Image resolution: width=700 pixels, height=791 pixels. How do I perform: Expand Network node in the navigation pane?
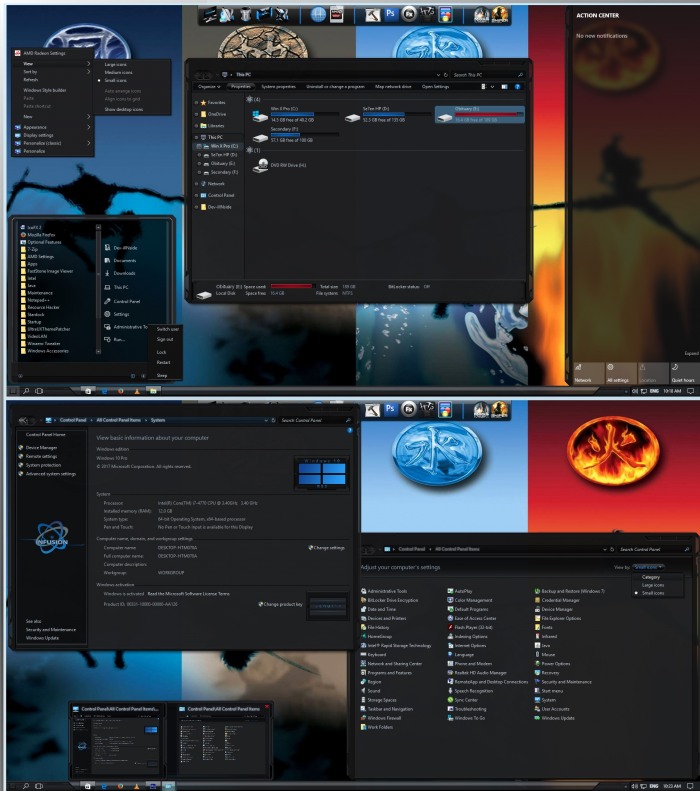click(197, 184)
